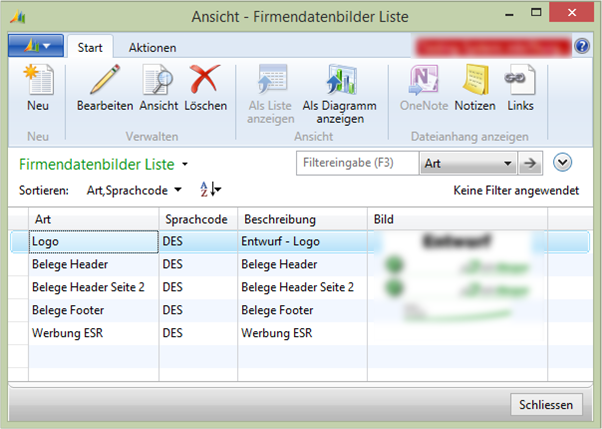Click the Bearbeiten pencil icon
The image size is (602, 429).
(x=104, y=81)
